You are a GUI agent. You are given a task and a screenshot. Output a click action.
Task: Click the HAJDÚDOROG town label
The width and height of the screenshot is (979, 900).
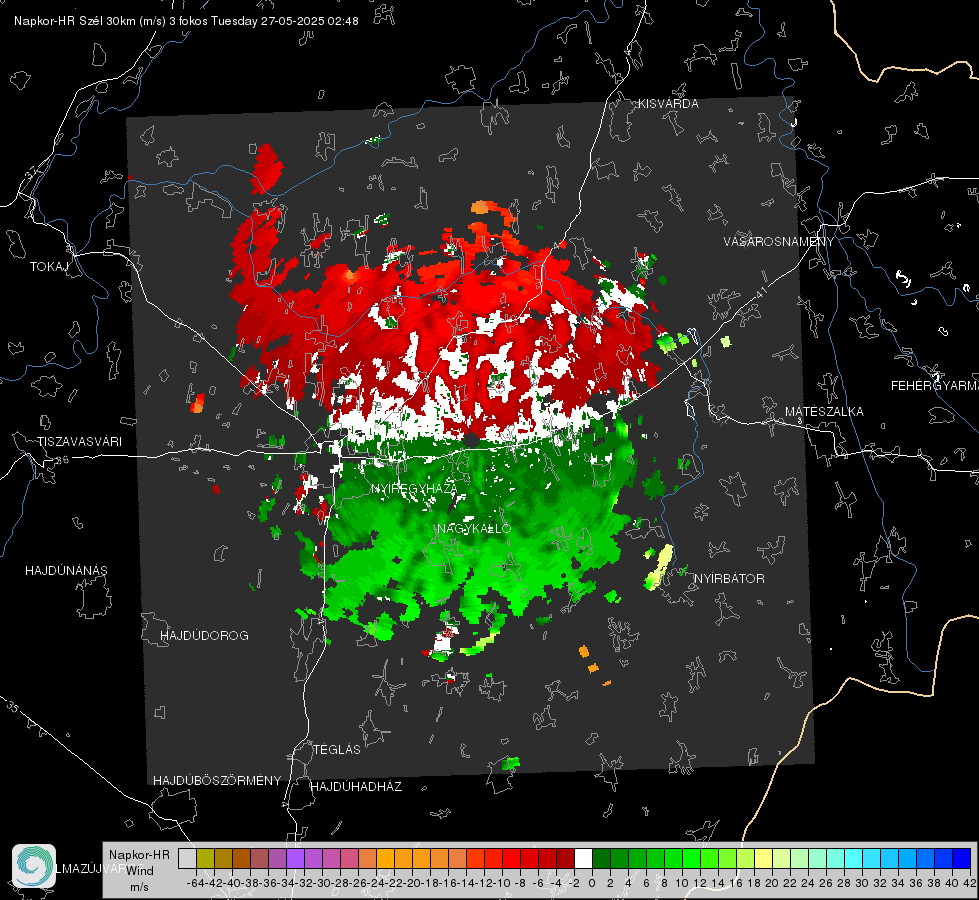coord(204,635)
